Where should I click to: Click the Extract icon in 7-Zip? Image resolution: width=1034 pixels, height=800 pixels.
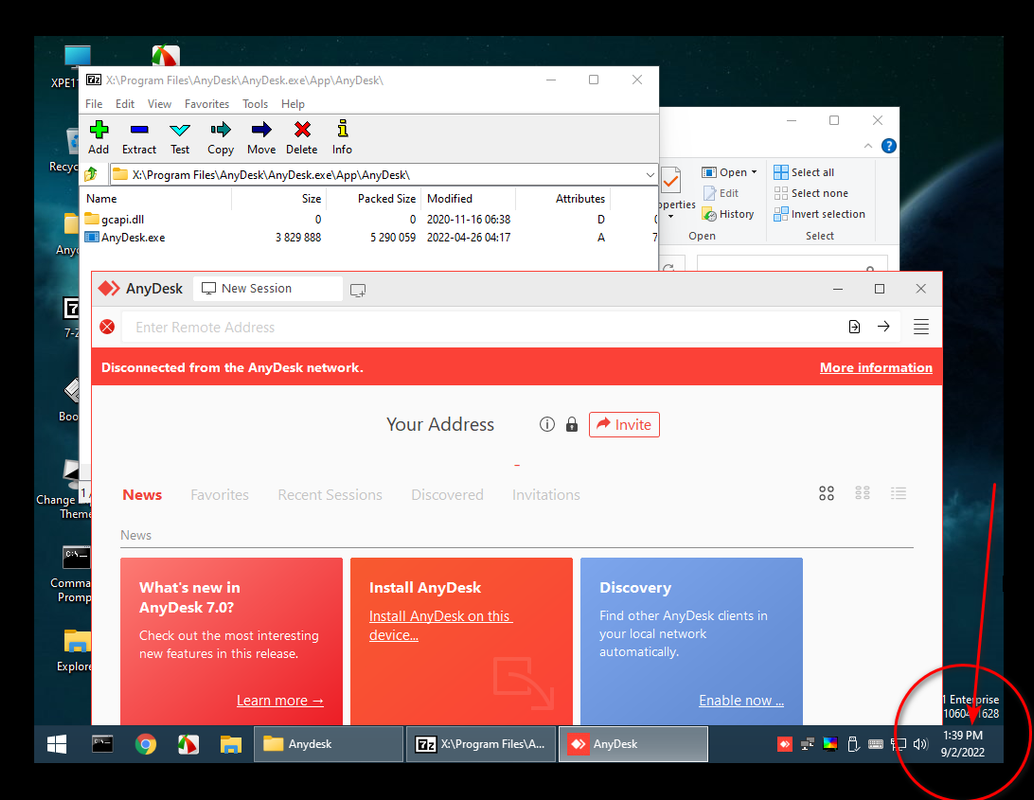point(139,138)
